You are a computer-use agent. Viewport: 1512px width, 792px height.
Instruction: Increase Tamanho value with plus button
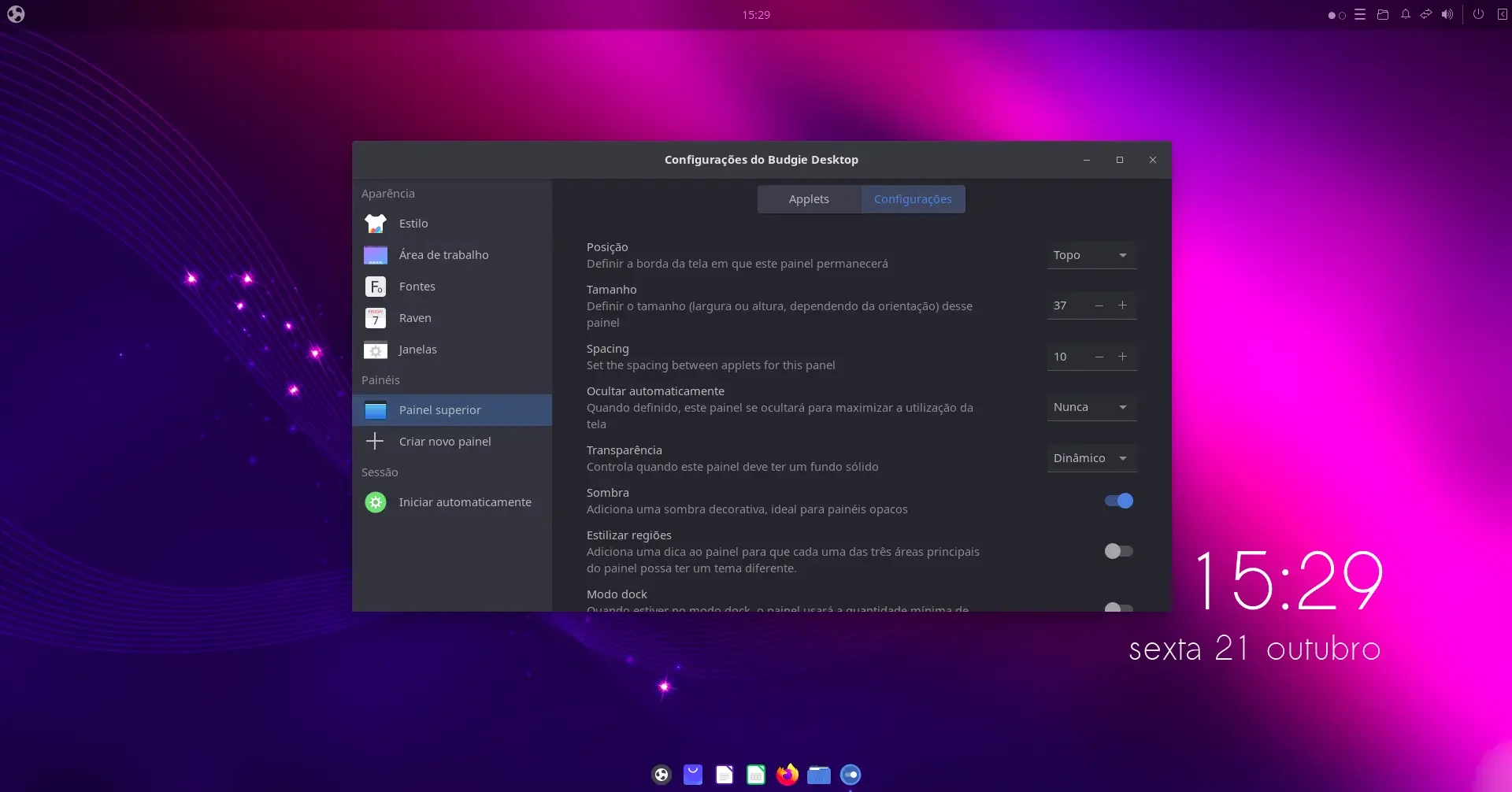(x=1123, y=305)
